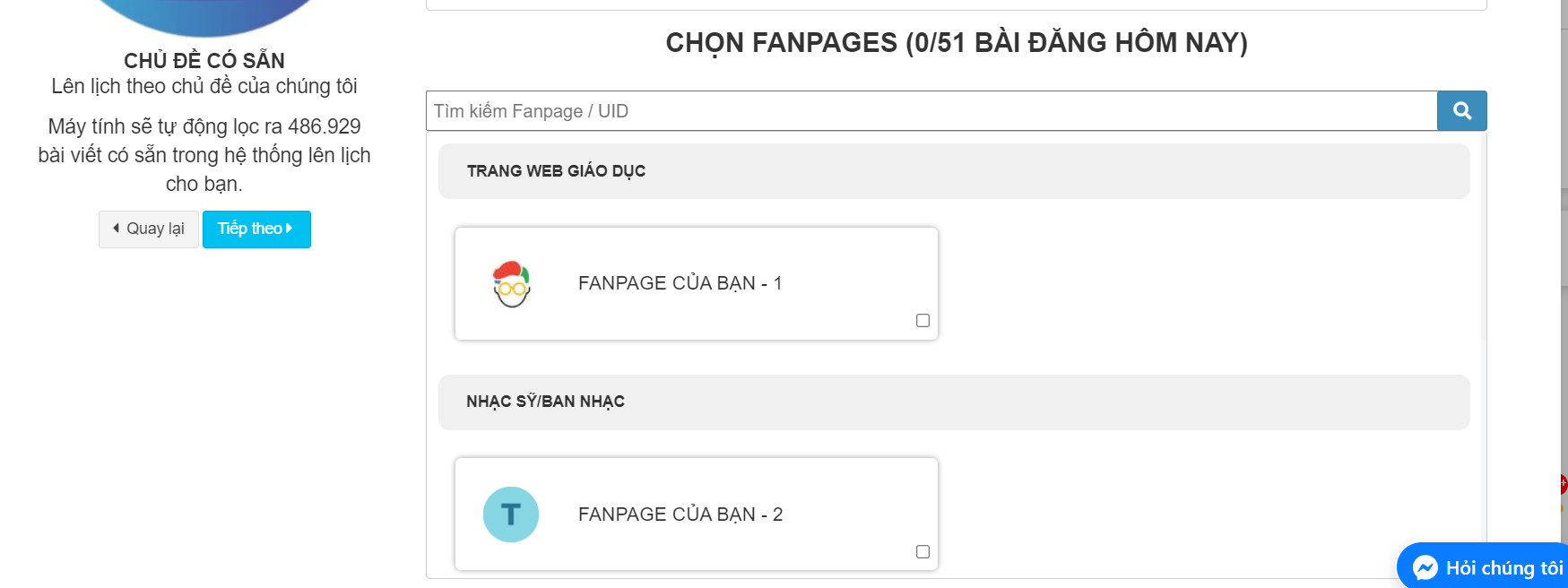Viewport: 1568px width, 588px height.
Task: Click the NHẠC SỸ/BAN NHẠC group header
Action: tap(954, 402)
